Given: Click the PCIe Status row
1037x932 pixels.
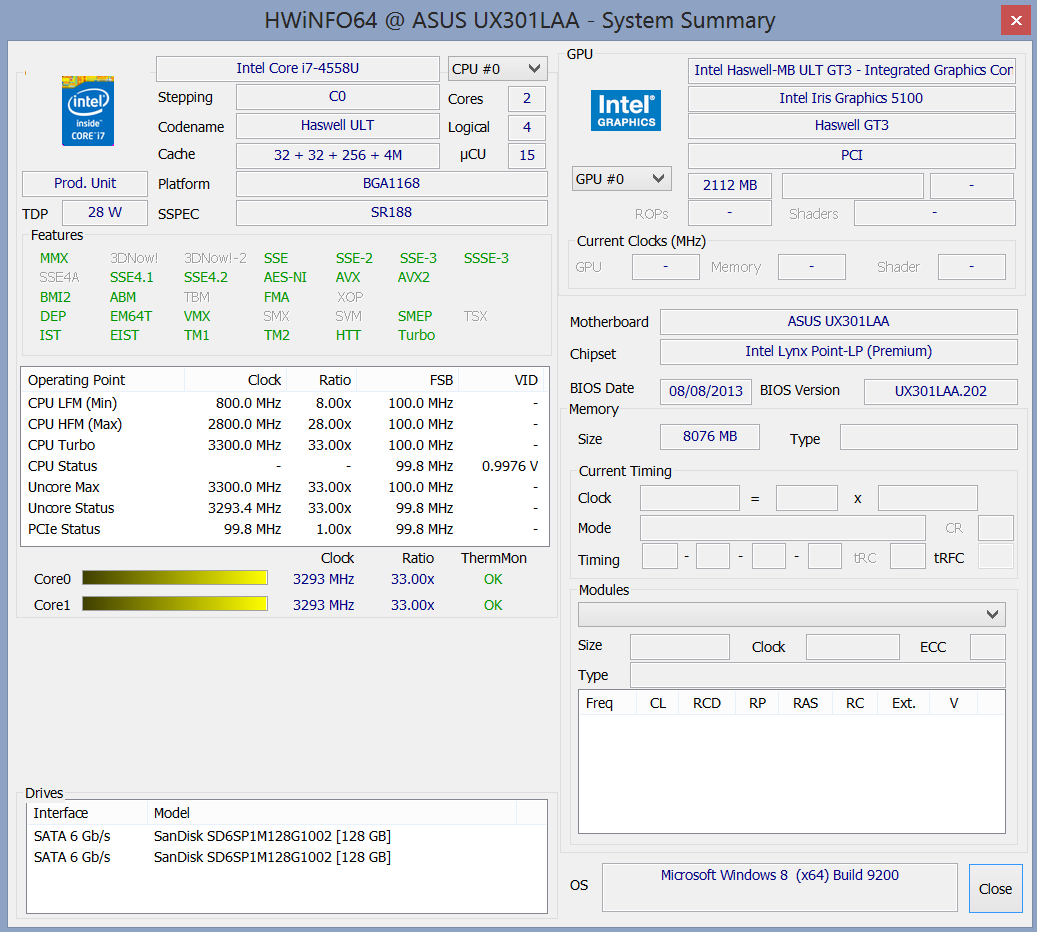Looking at the screenshot, I should 285,529.
